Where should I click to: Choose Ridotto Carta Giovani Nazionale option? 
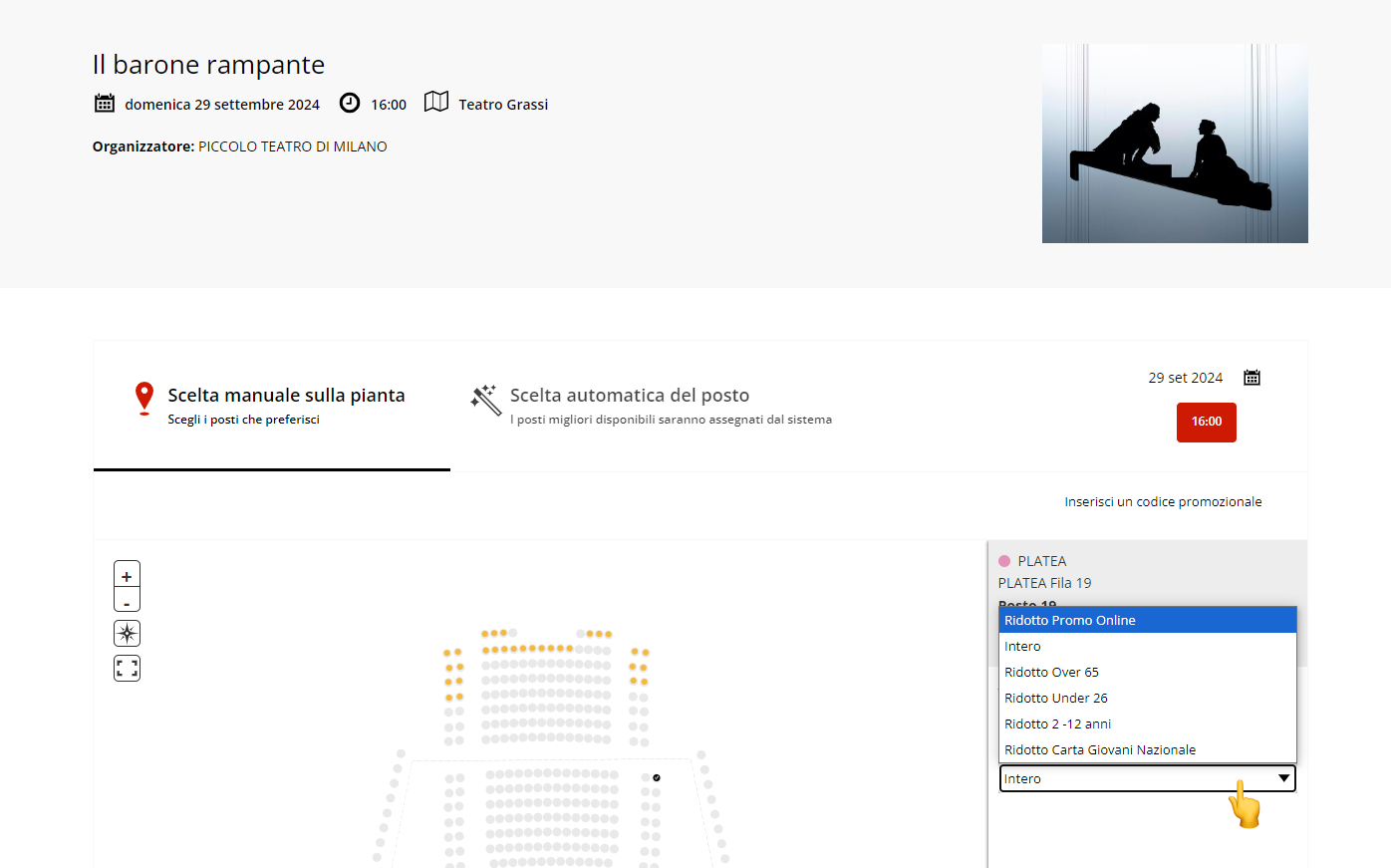click(1148, 749)
